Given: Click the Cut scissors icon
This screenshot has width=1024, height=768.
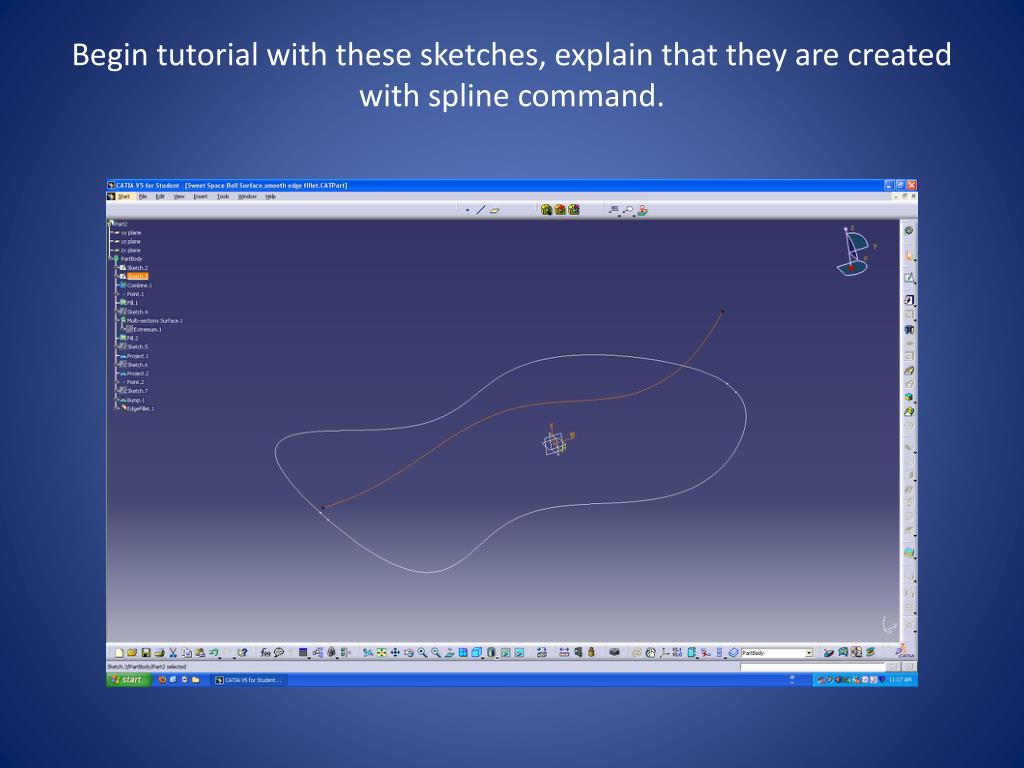Looking at the screenshot, I should point(173,652).
